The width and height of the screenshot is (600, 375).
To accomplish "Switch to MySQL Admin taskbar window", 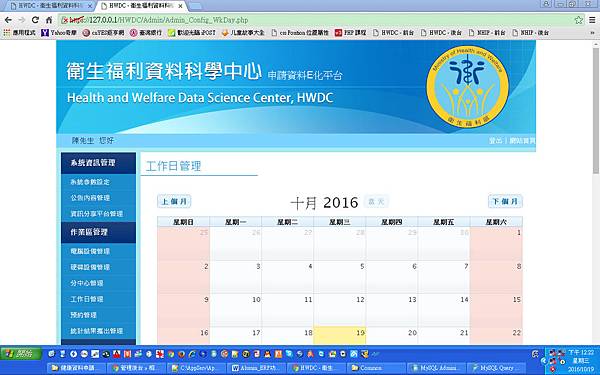I will [437, 368].
